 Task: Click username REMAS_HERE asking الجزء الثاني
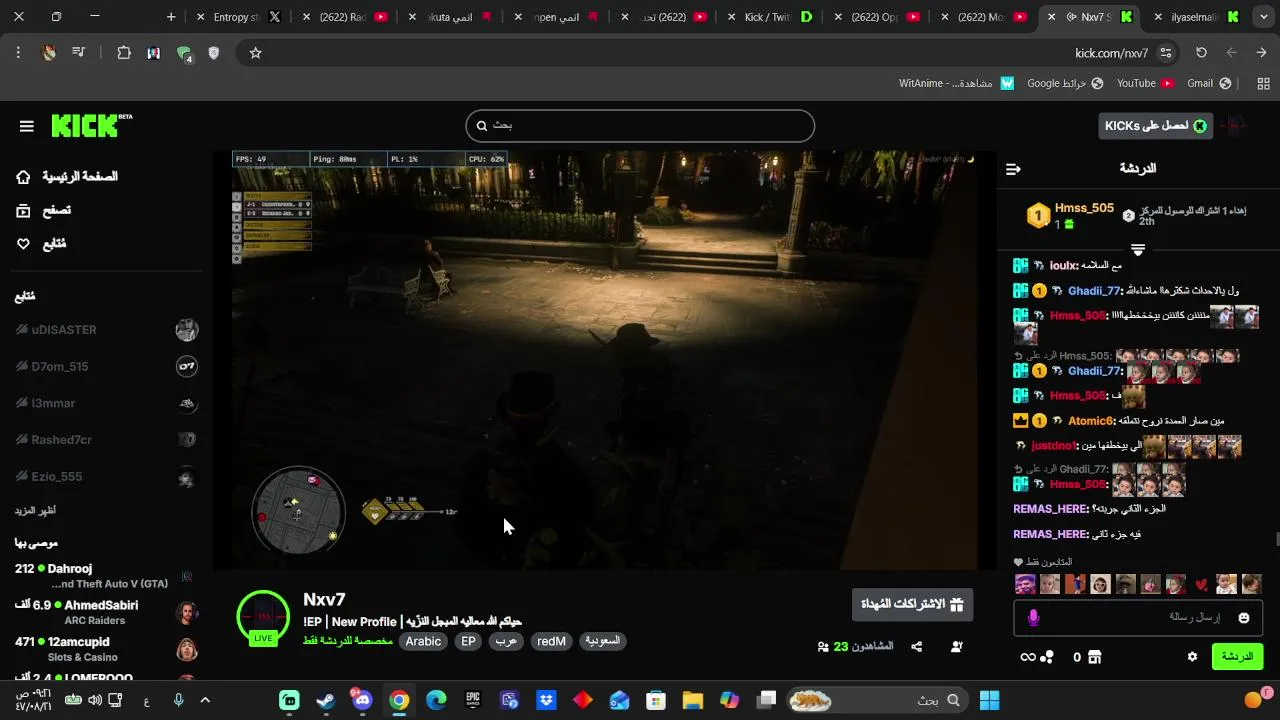[x=1050, y=509]
